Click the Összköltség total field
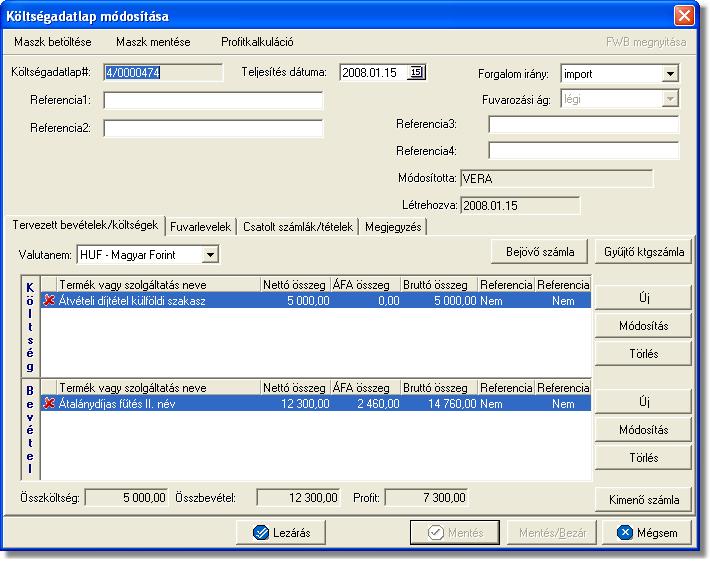This screenshot has width=710, height=561. click(127, 498)
